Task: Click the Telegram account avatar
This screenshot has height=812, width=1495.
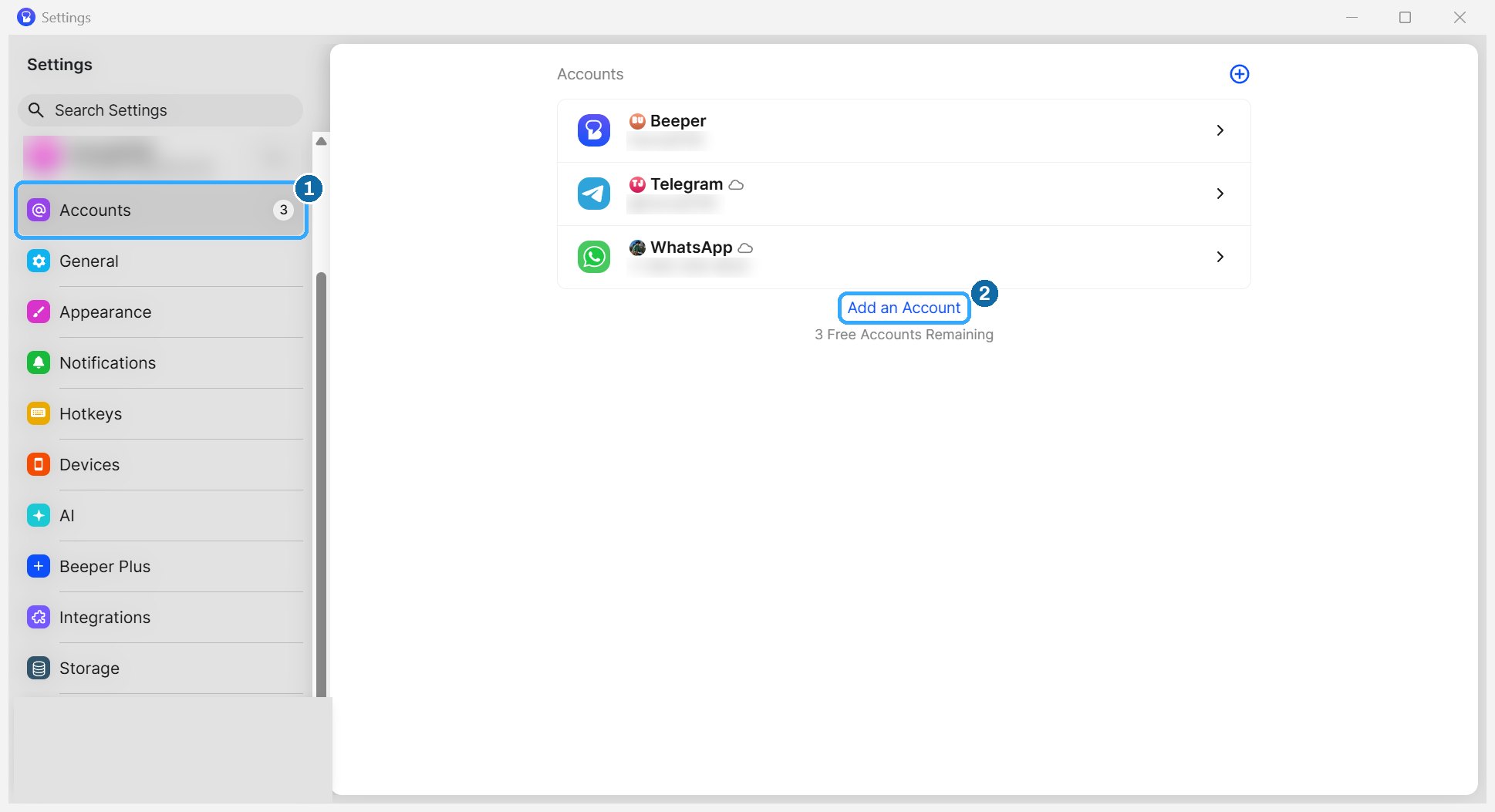Action: pyautogui.click(x=637, y=184)
